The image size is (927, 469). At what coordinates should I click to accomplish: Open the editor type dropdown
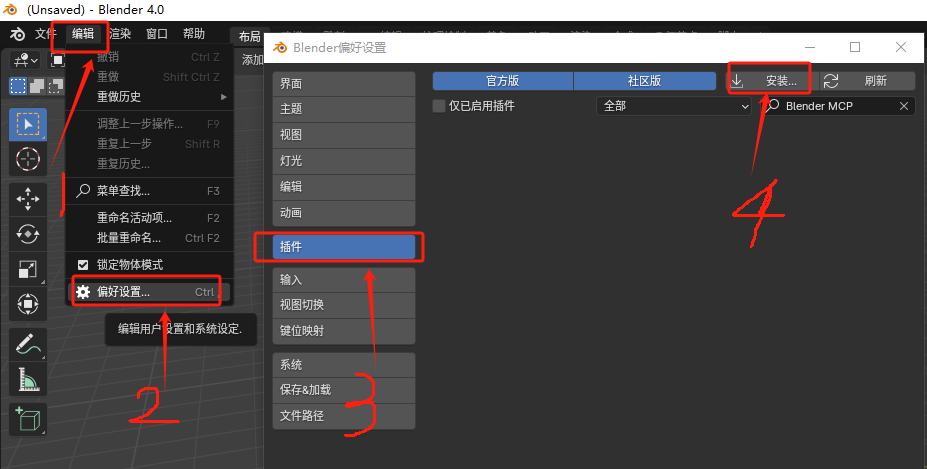[x=26, y=60]
